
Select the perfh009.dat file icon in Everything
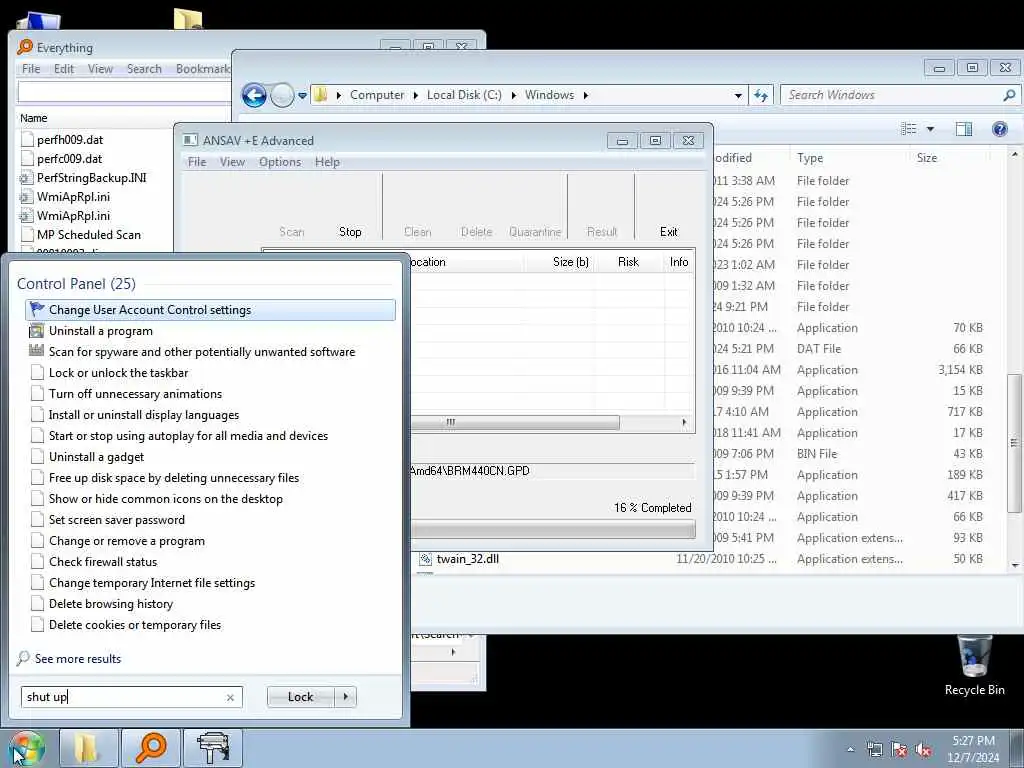(27, 139)
